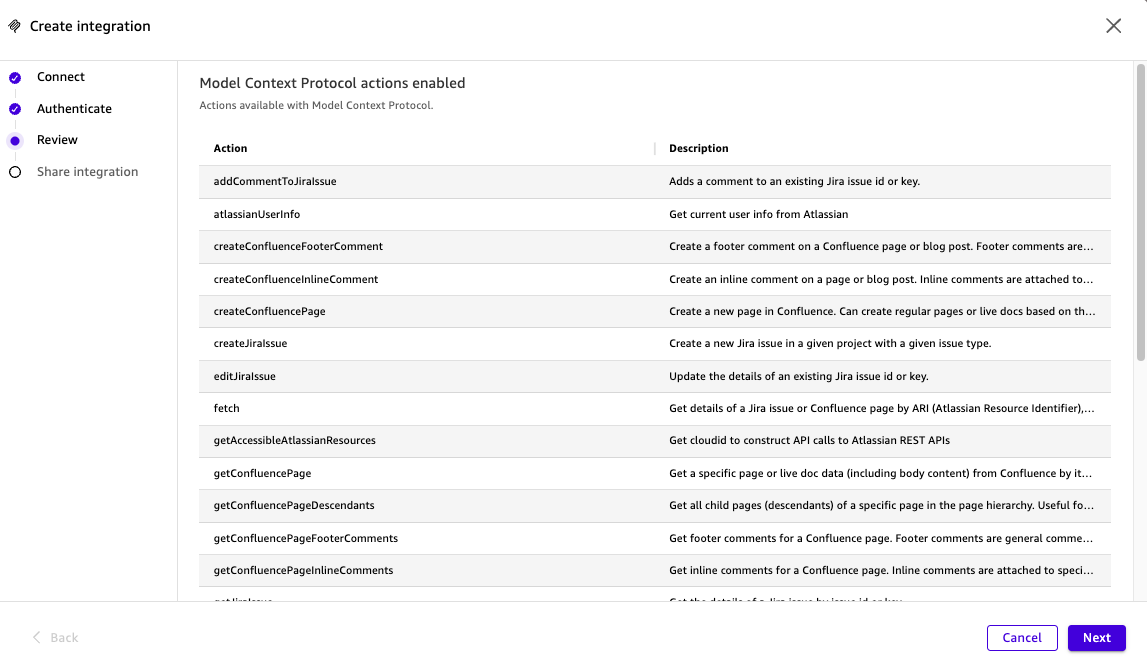Click the editJiraIssue description text
This screenshot has width=1147, height=668.
click(798, 377)
